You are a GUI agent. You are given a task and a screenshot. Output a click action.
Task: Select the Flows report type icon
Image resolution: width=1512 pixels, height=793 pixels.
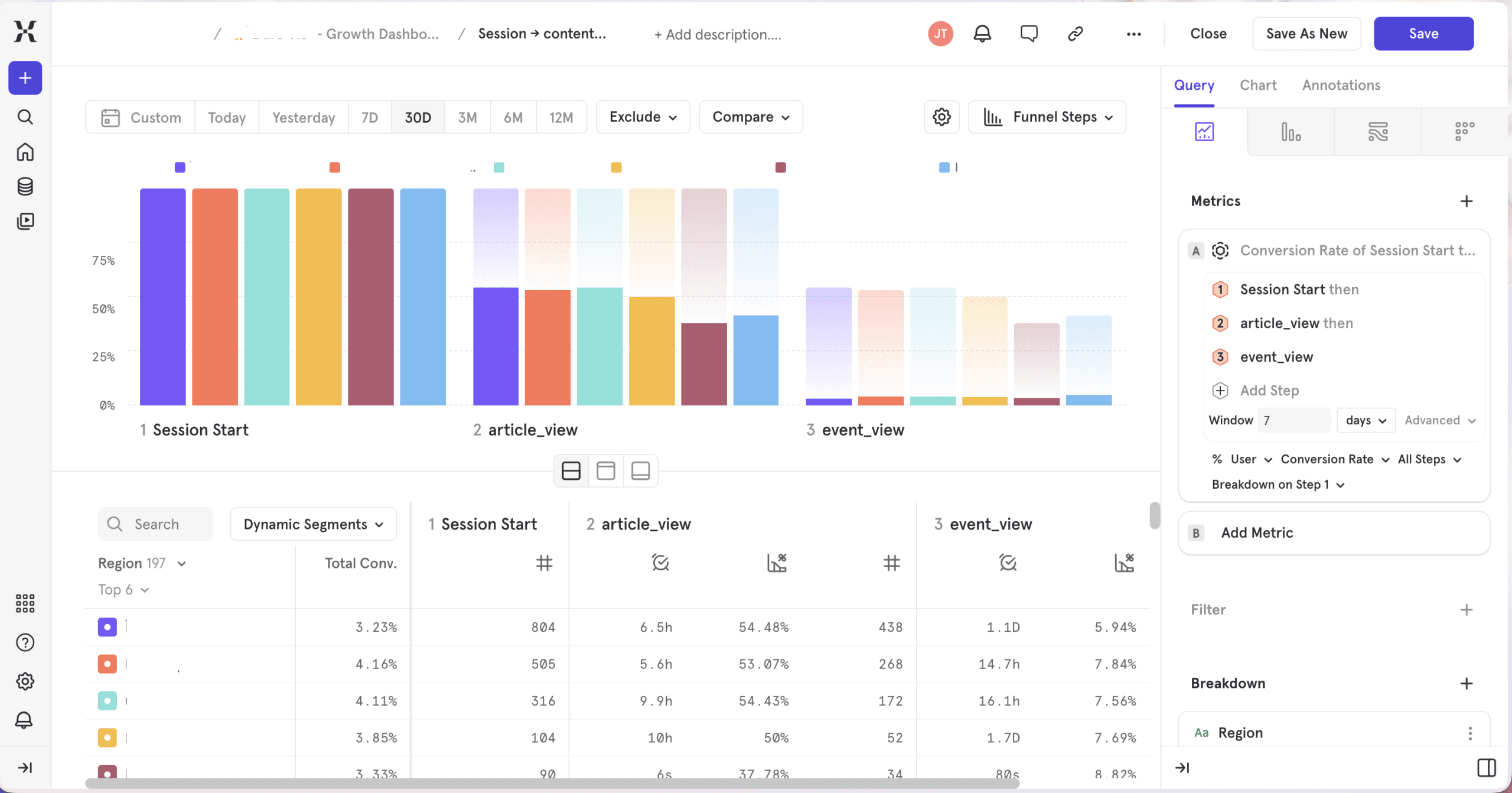(x=1377, y=132)
